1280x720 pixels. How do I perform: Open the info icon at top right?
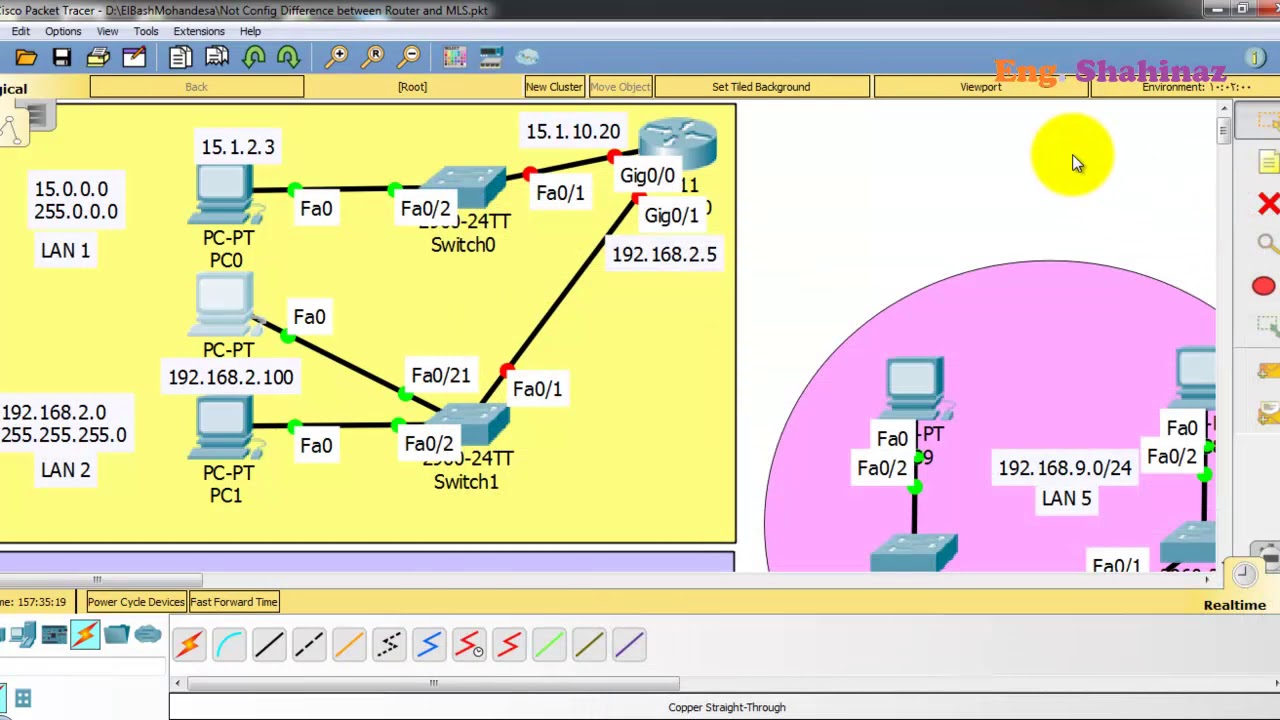[1255, 58]
